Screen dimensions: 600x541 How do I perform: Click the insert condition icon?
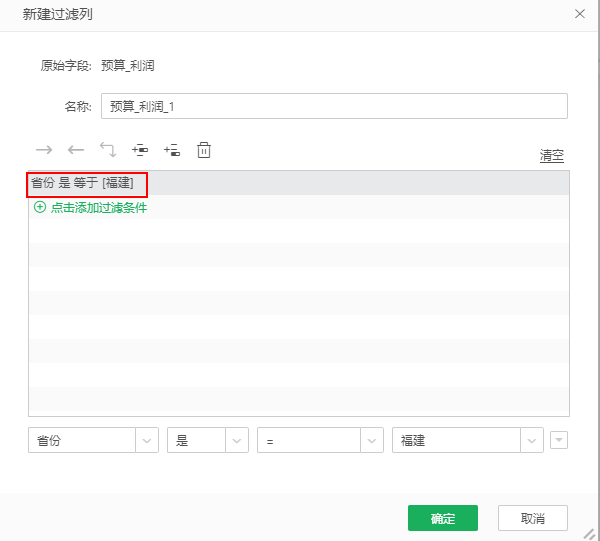(140, 150)
